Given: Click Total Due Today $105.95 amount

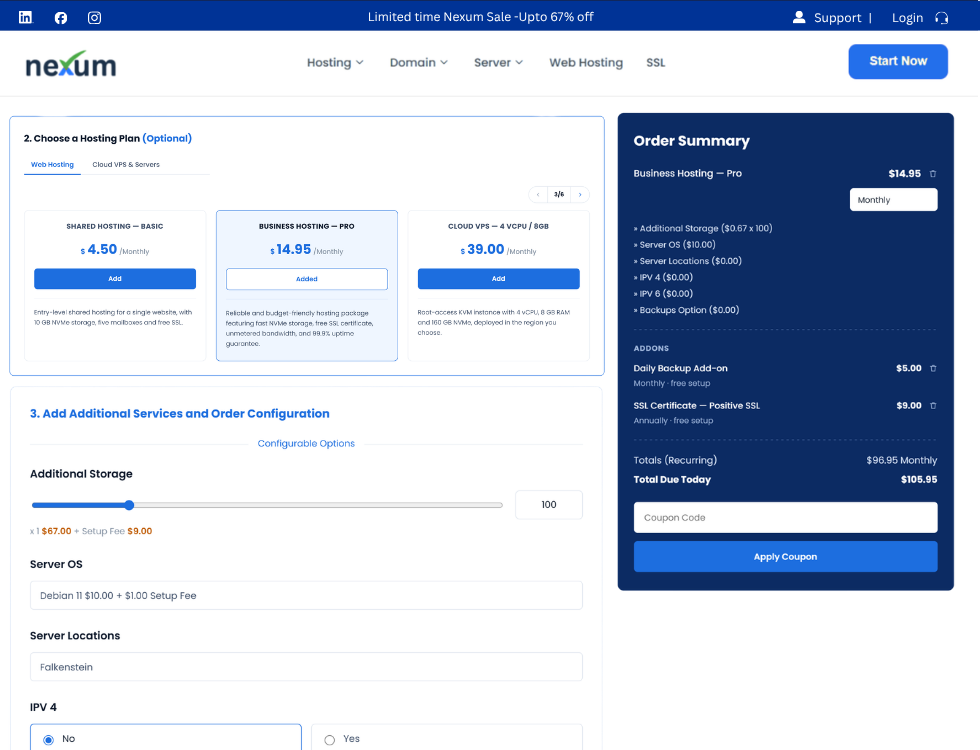Looking at the screenshot, I should coord(919,479).
